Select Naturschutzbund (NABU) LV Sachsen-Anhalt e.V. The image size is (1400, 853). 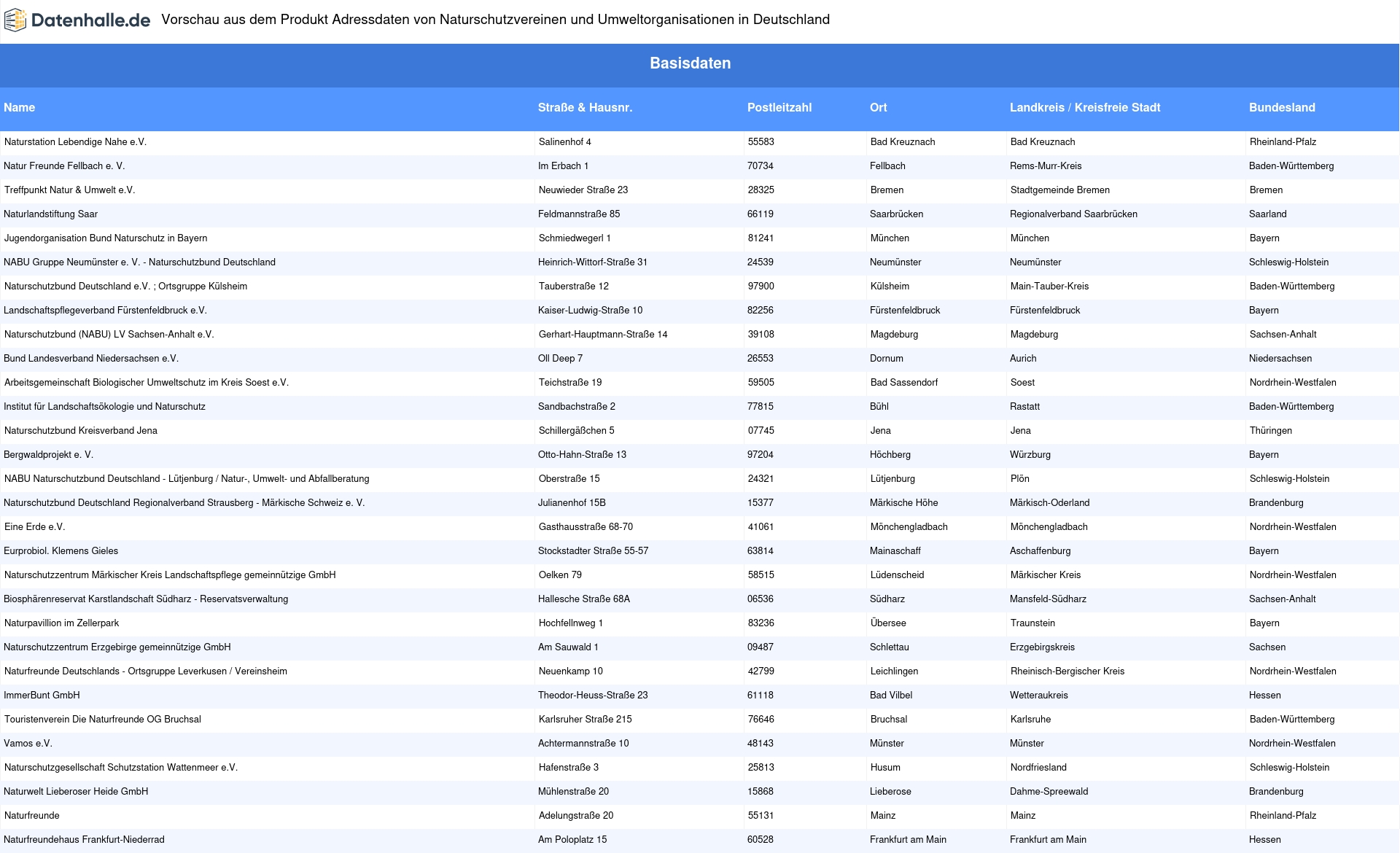point(109,335)
